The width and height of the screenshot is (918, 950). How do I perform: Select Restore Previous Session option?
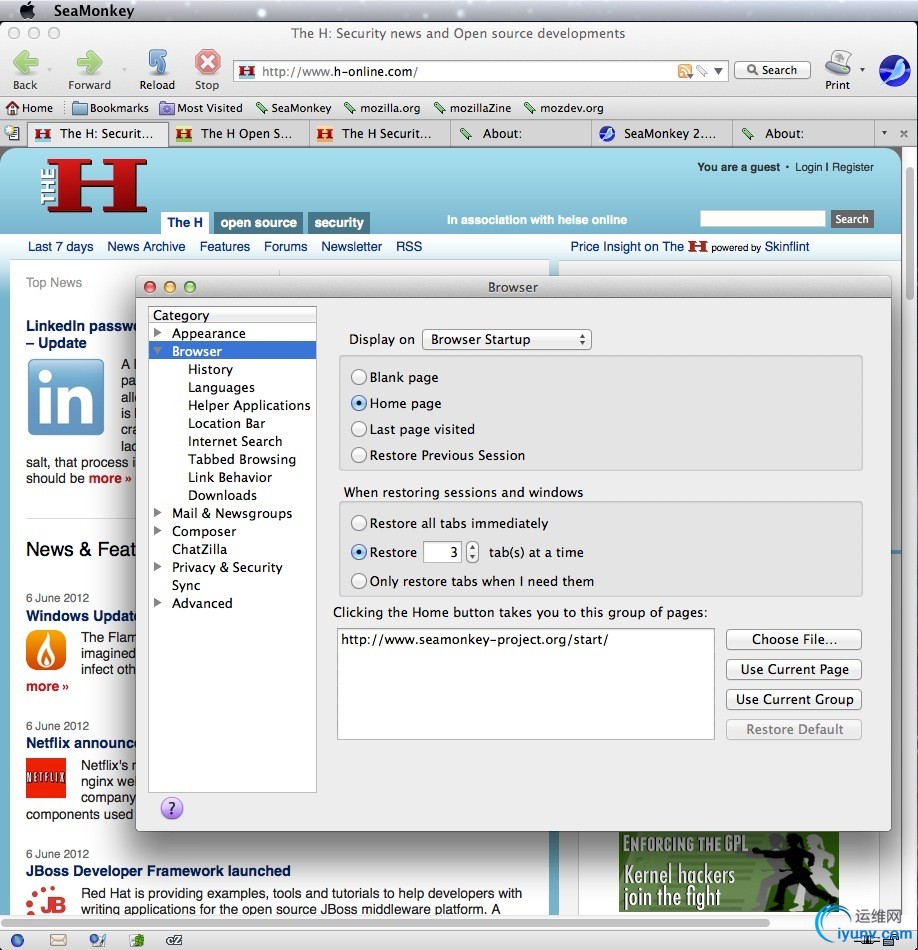point(359,455)
